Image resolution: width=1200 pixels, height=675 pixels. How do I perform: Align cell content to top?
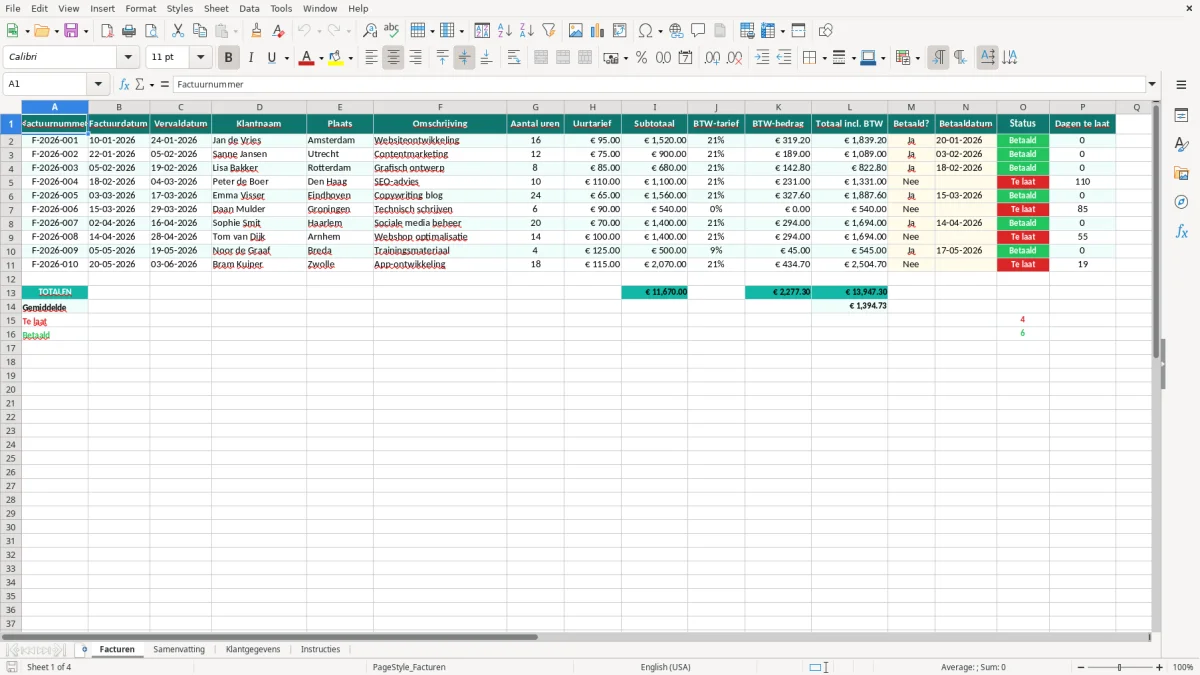442,58
